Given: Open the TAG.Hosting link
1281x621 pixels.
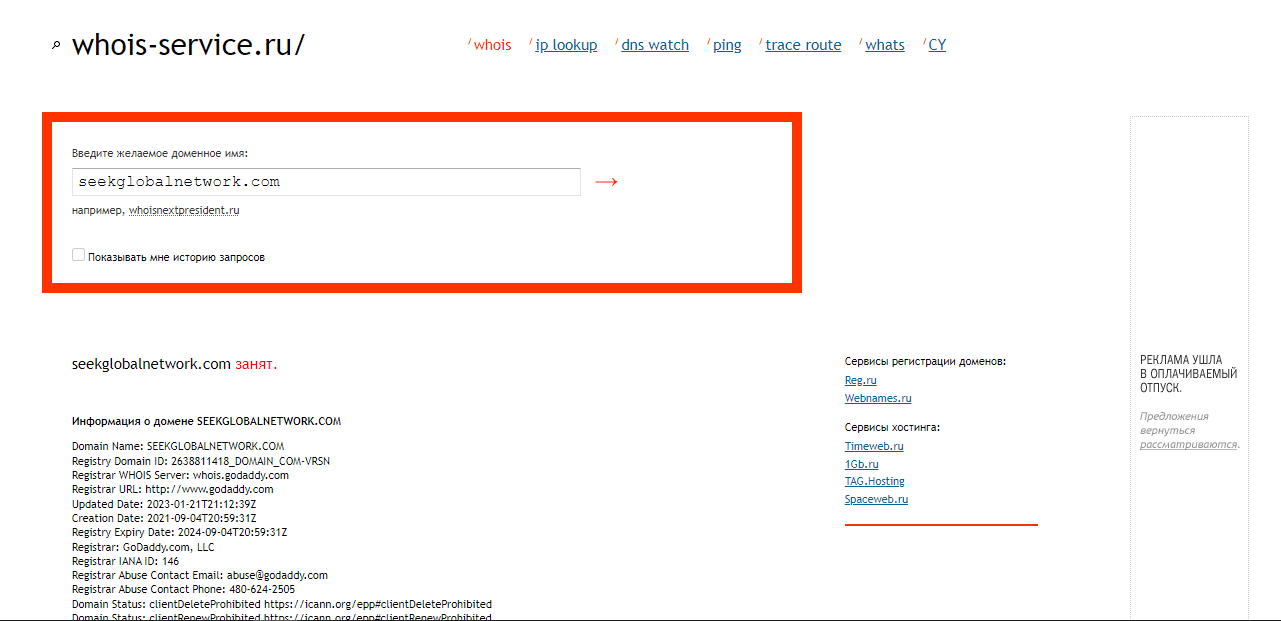Looking at the screenshot, I should click(874, 481).
